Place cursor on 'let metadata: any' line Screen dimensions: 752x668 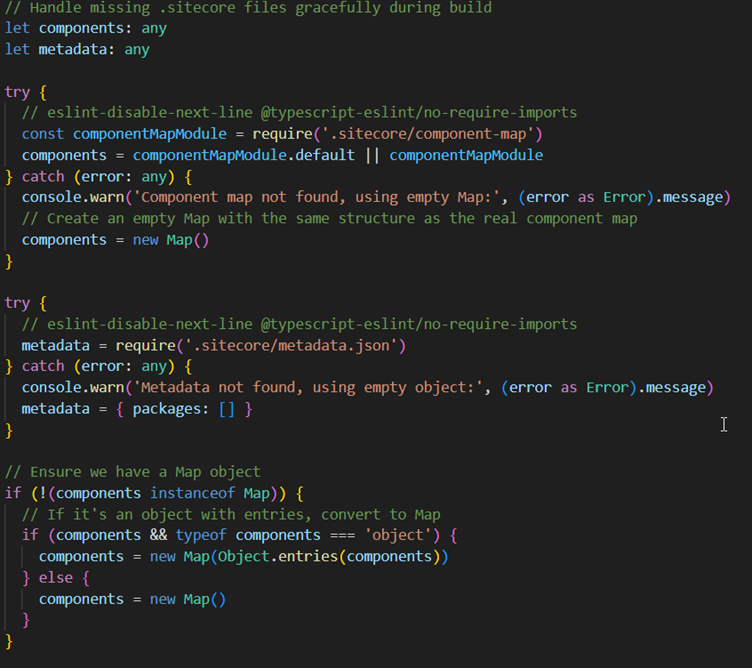pos(77,49)
